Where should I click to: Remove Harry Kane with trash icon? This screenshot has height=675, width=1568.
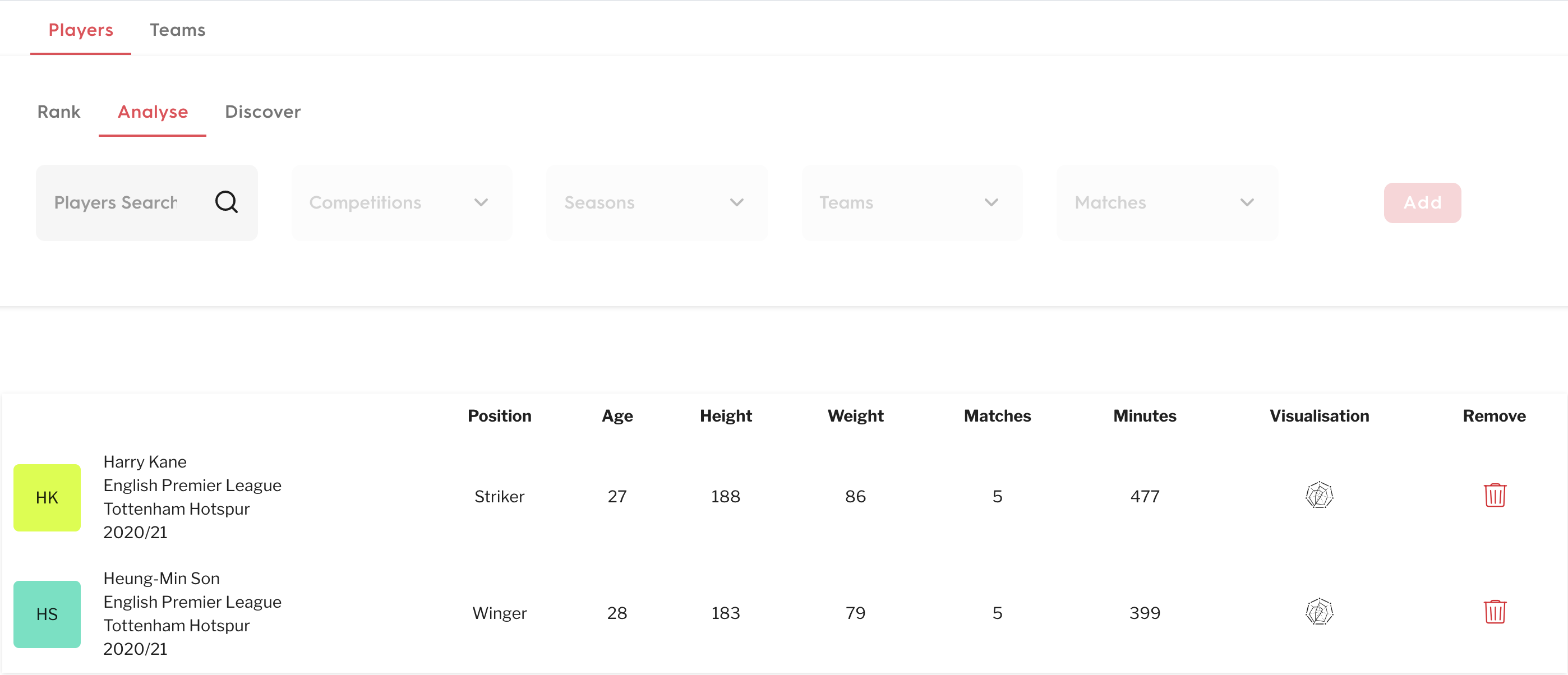click(x=1495, y=495)
